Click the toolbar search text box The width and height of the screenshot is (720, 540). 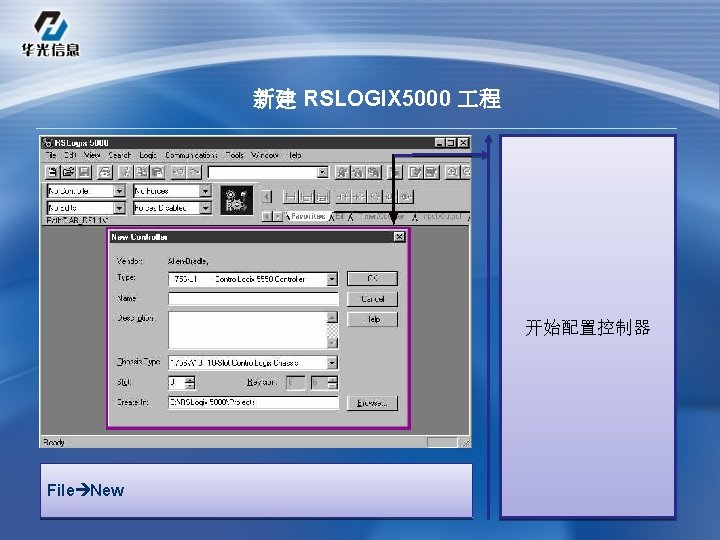coord(263,172)
